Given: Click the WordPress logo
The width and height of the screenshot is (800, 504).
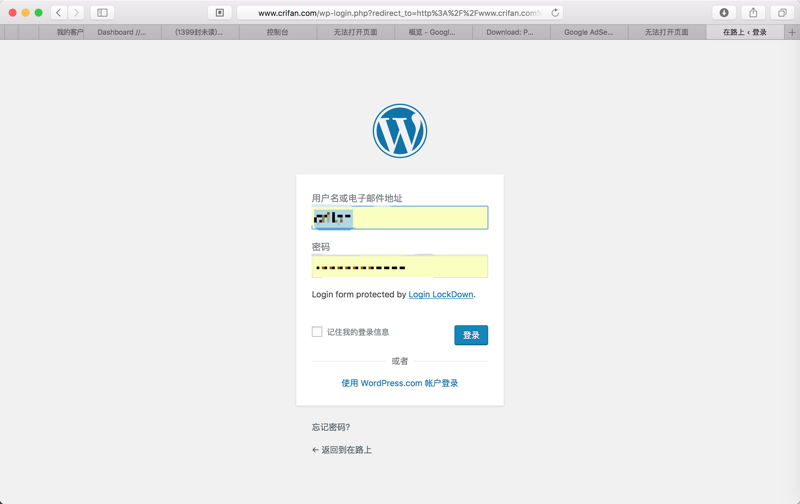Looking at the screenshot, I should (399, 131).
